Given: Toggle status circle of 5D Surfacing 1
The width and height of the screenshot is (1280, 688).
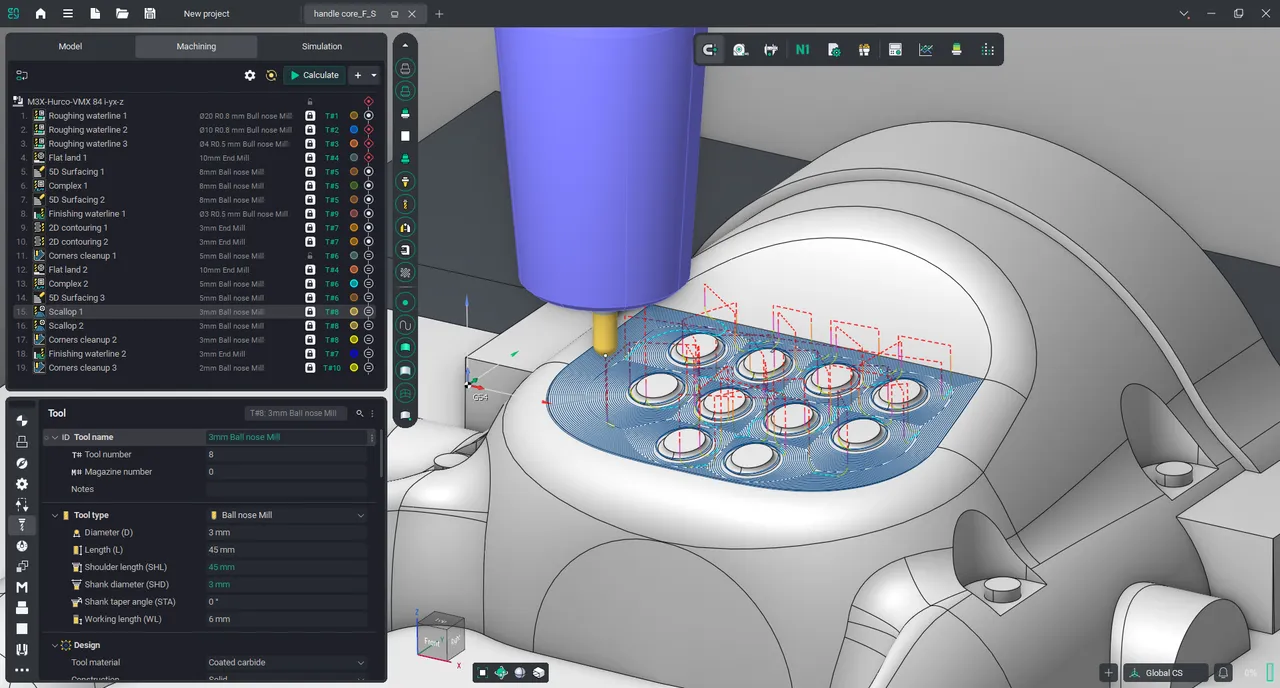Looking at the screenshot, I should click(x=368, y=172).
